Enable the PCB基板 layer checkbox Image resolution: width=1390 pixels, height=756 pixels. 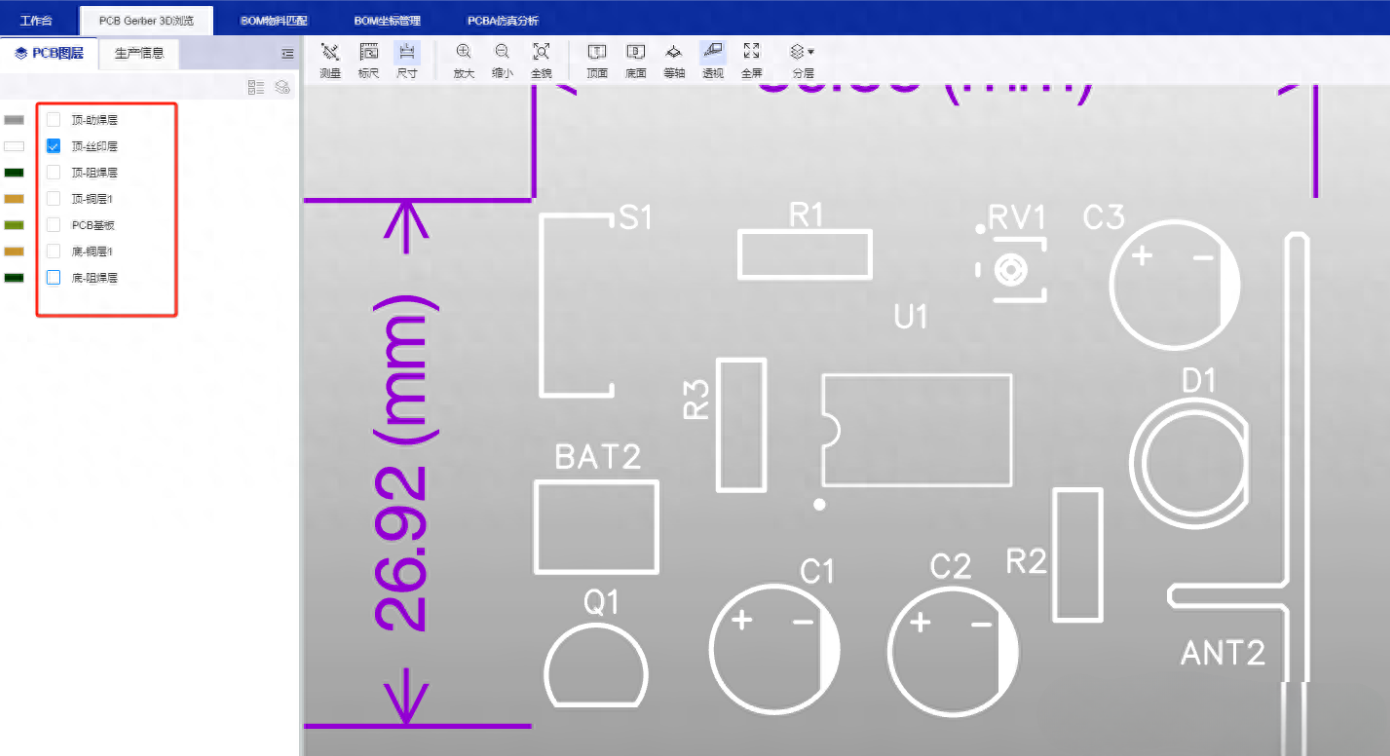pos(54,225)
